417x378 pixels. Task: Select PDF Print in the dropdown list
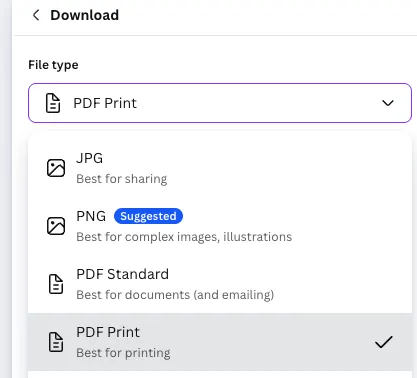pyautogui.click(x=220, y=342)
